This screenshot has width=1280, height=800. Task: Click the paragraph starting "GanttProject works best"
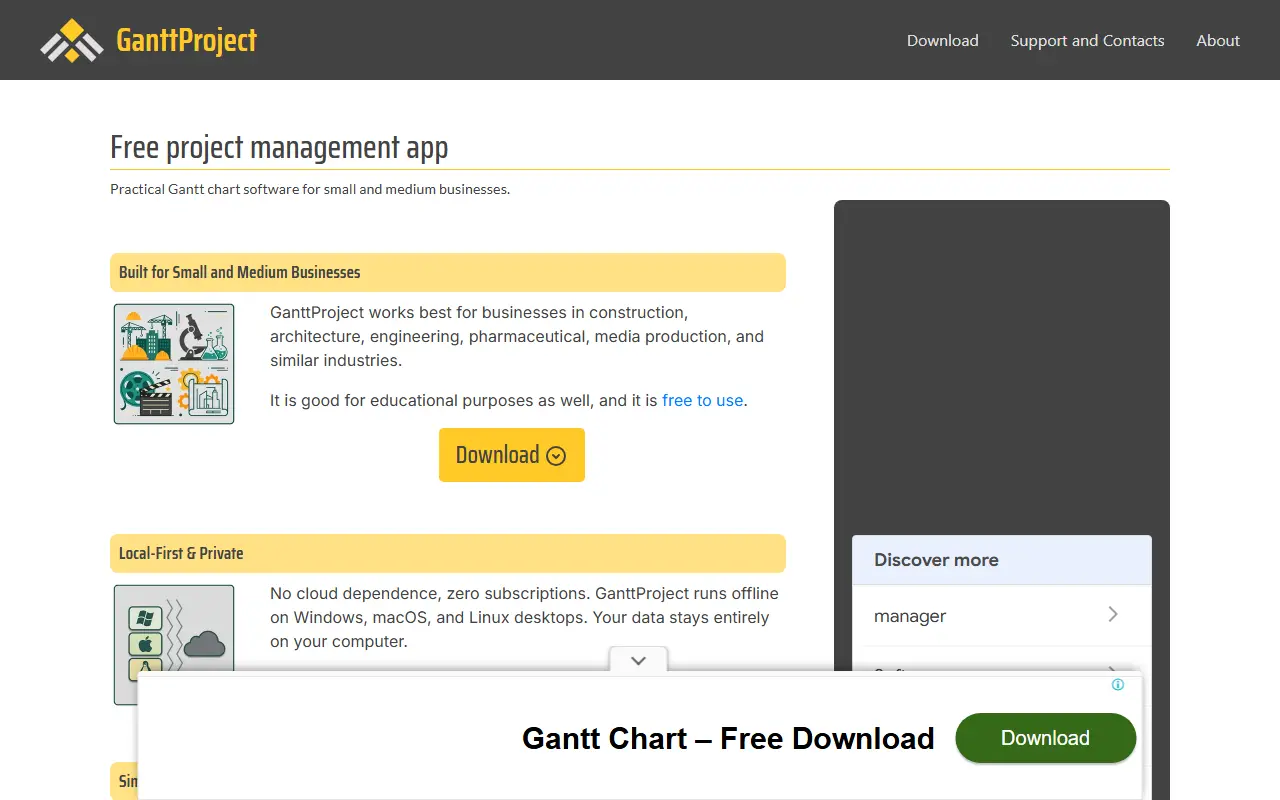click(x=517, y=336)
